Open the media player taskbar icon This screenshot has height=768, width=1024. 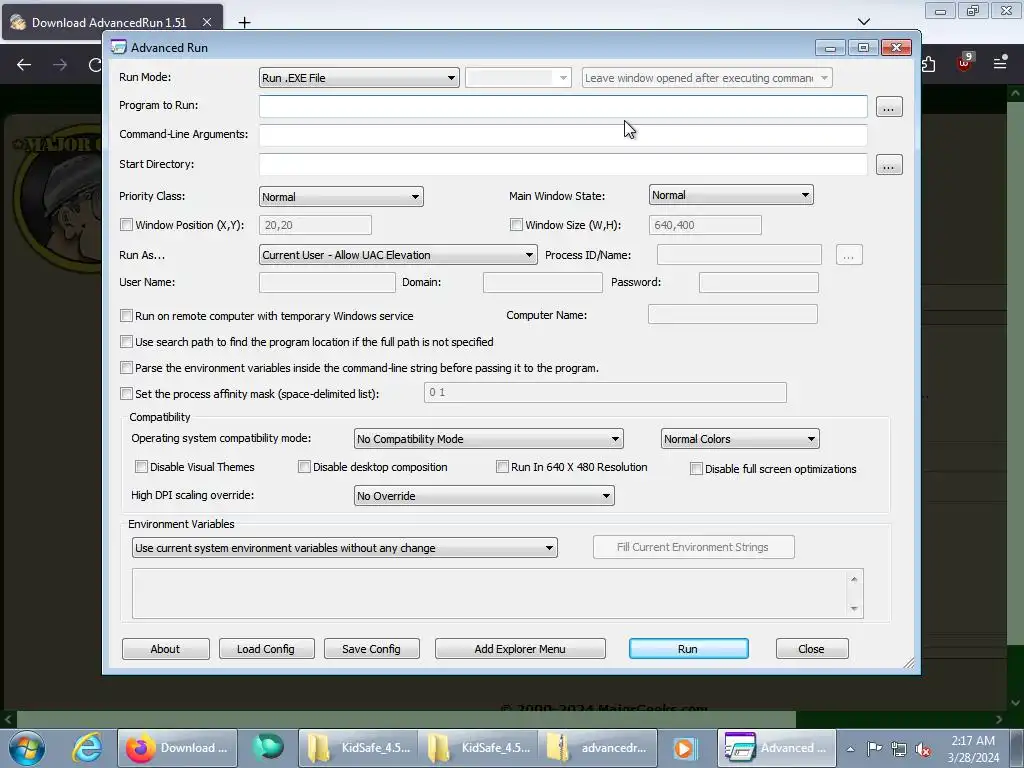pyautogui.click(x=686, y=748)
